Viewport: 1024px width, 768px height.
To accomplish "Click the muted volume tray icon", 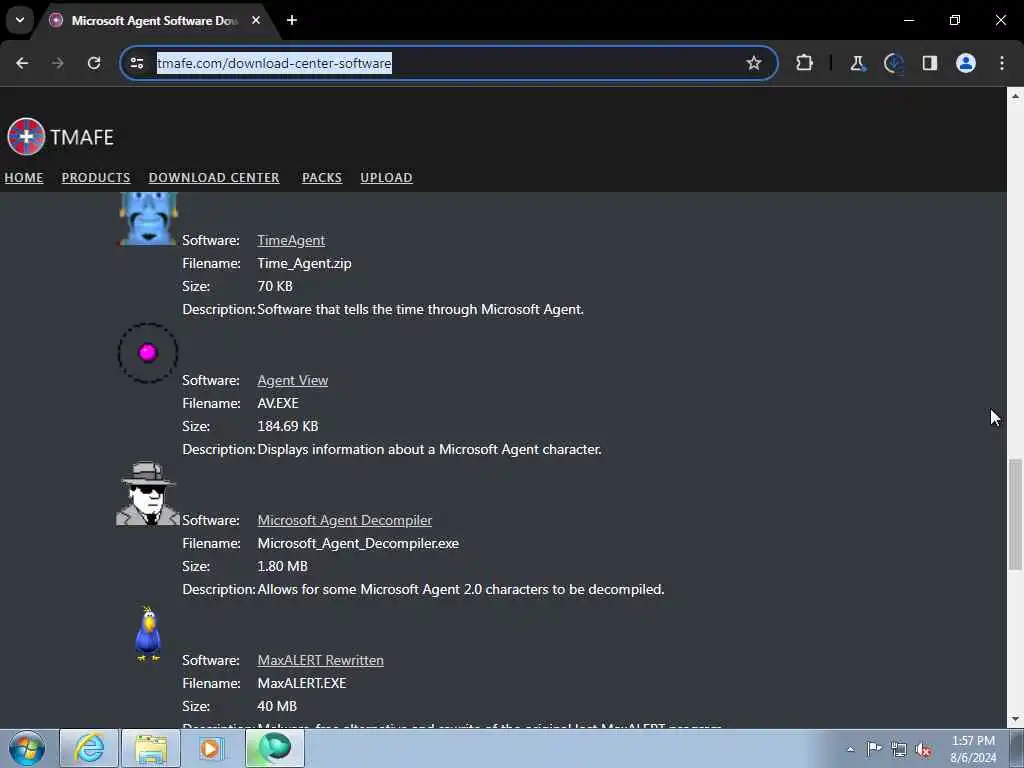I will (x=923, y=749).
